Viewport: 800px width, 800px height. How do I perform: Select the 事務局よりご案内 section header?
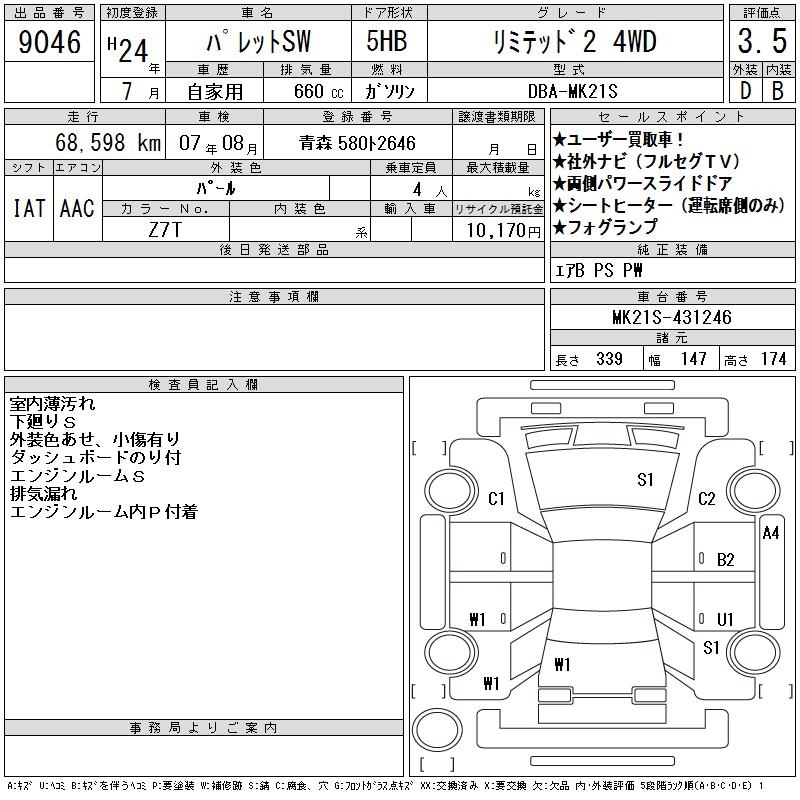click(204, 728)
